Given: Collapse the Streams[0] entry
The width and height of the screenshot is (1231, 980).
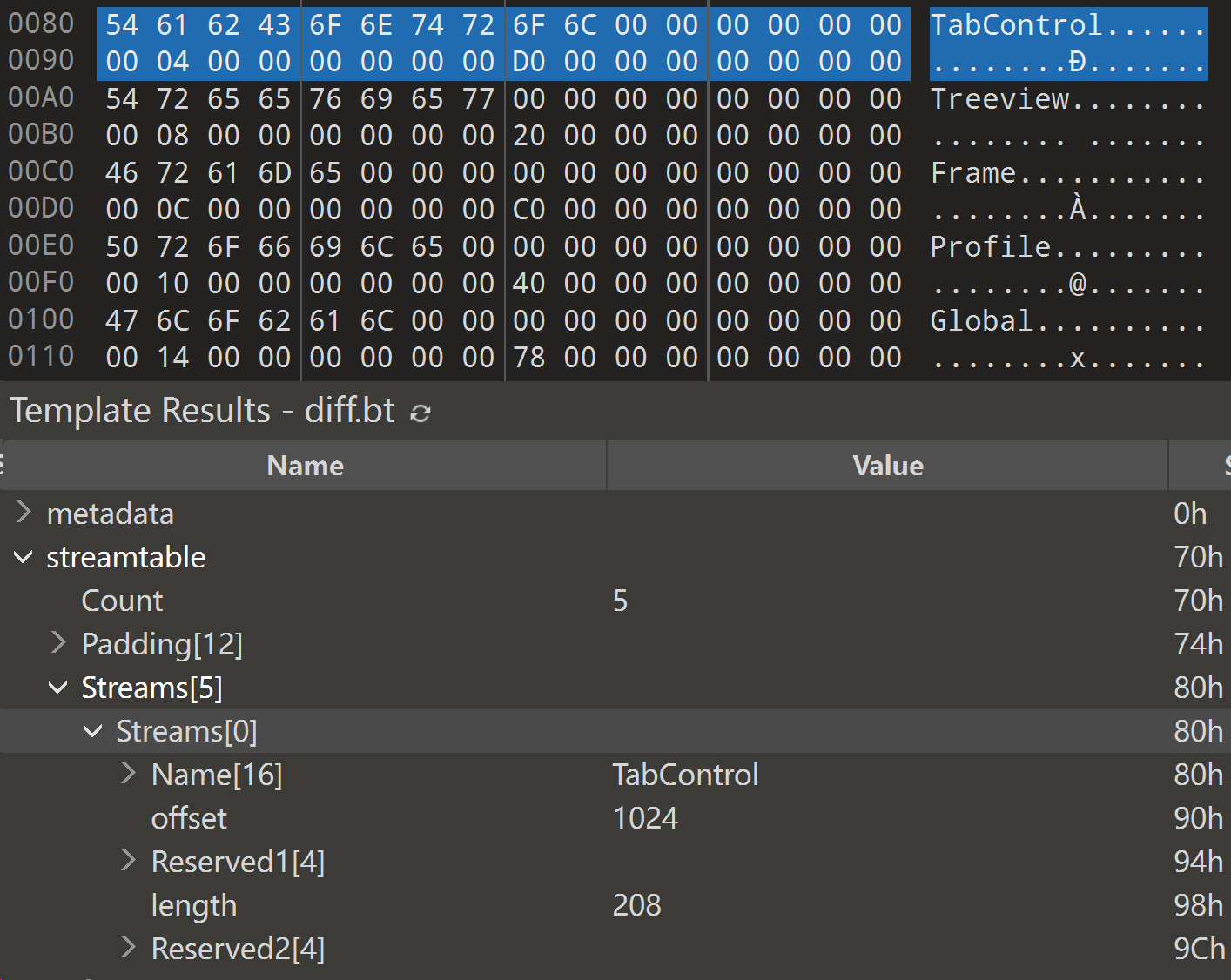Looking at the screenshot, I should (x=92, y=731).
